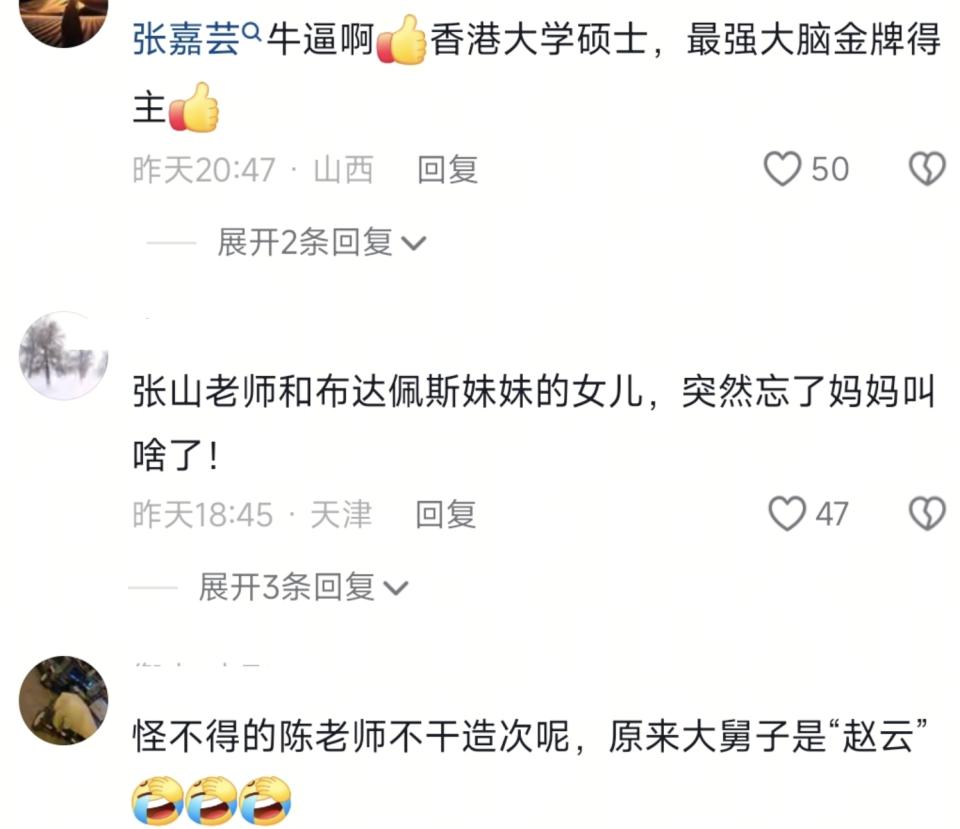Tap the search icon beside 张嘉芸
Viewport: 960px width, 829px height.
252,31
